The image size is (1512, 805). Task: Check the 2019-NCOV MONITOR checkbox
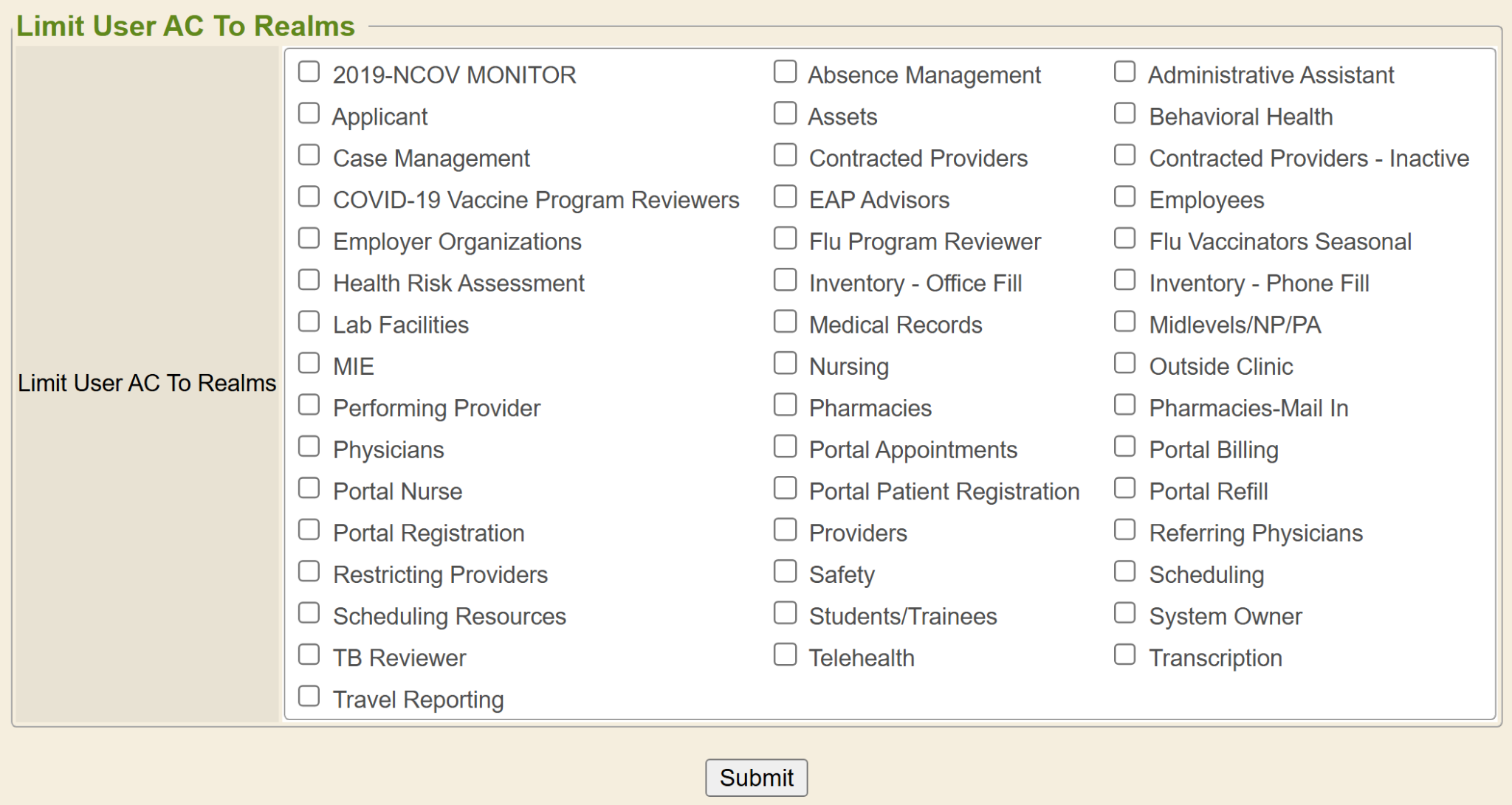[x=309, y=72]
